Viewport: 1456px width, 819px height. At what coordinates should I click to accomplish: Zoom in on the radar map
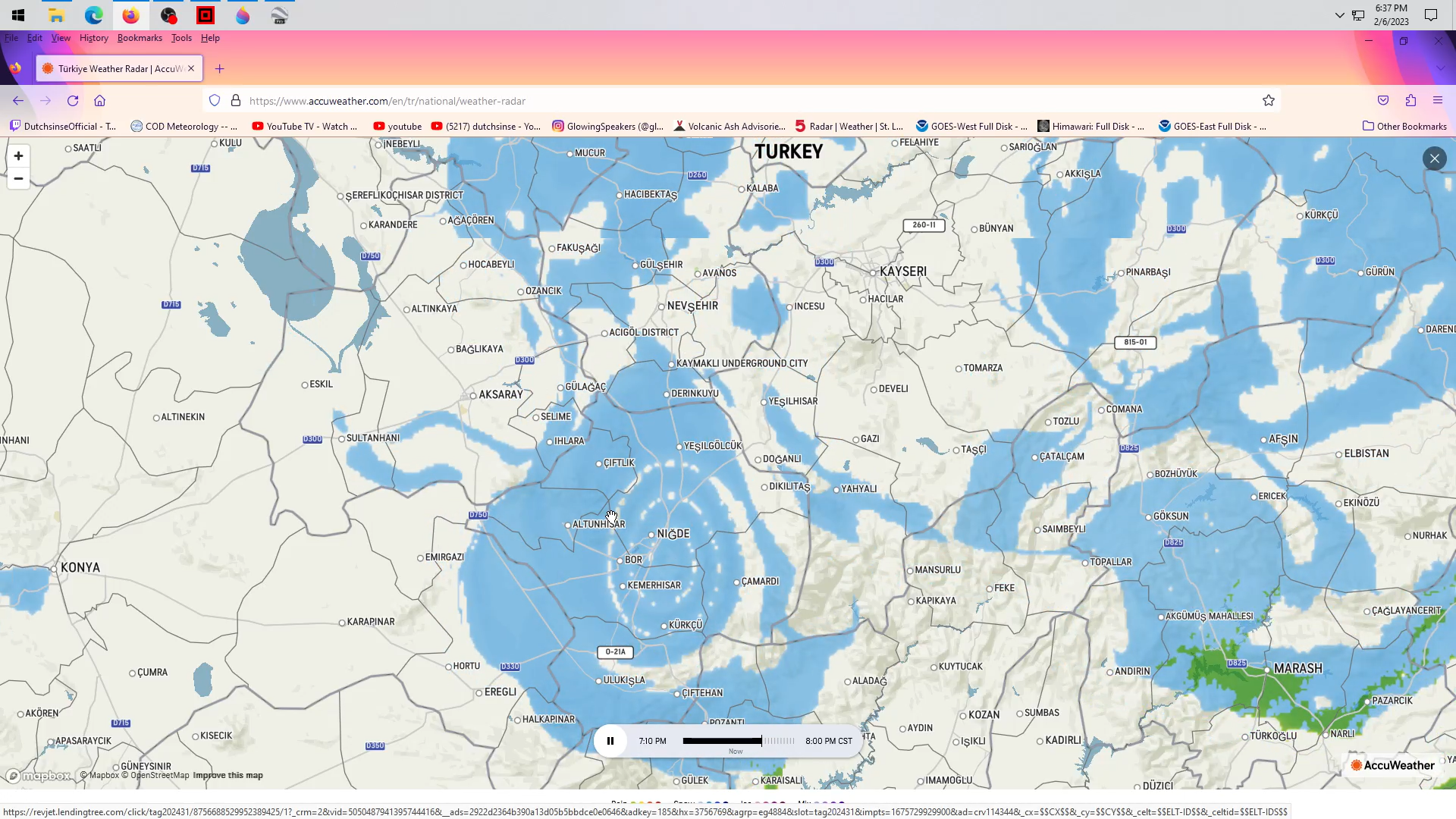point(18,156)
